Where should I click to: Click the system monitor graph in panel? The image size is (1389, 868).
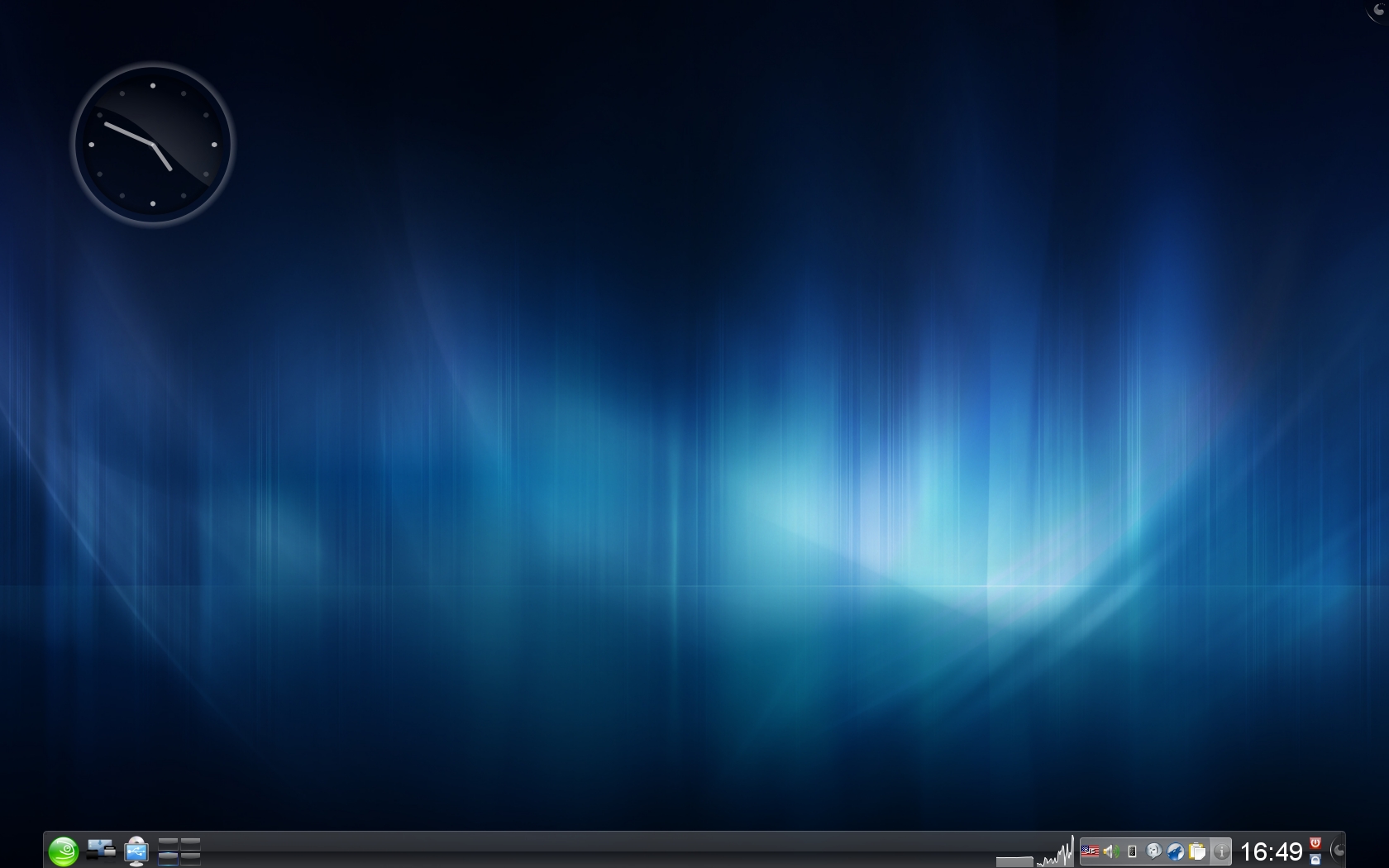(1056, 851)
